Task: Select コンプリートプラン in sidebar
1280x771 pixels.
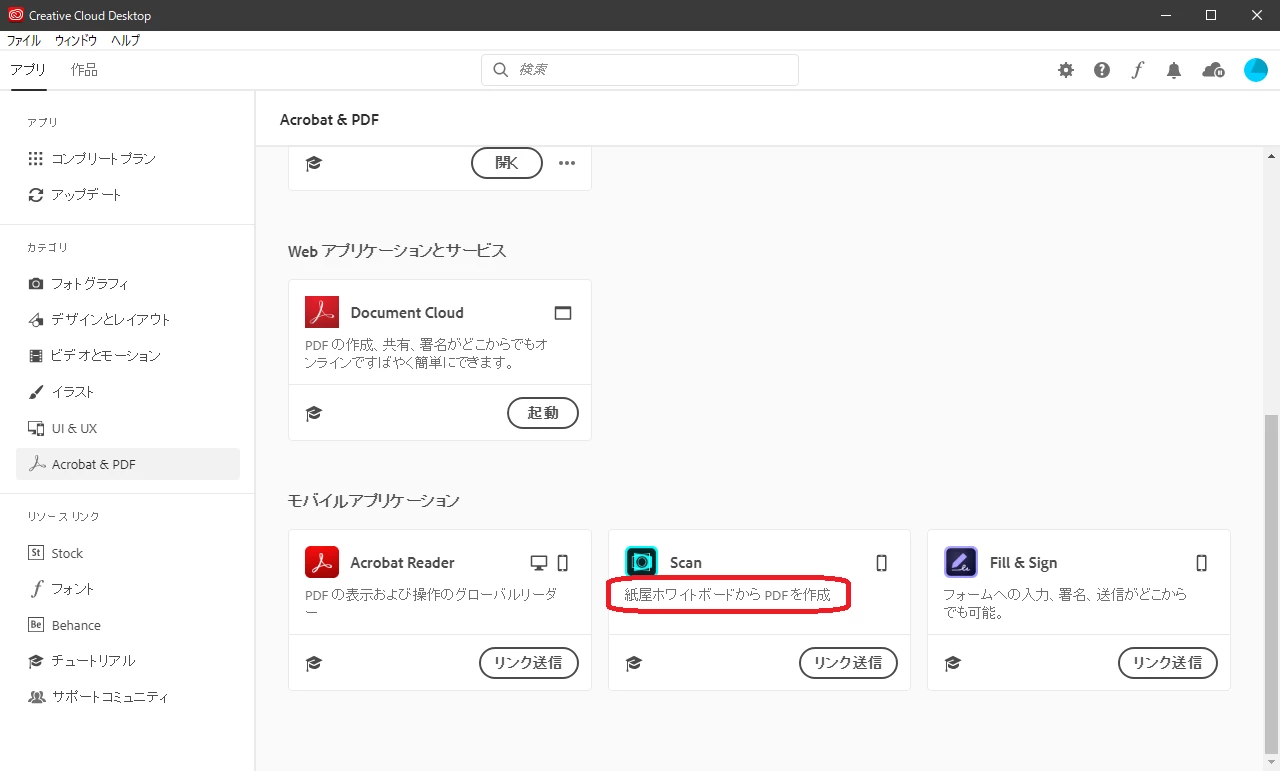Action: [x=128, y=159]
